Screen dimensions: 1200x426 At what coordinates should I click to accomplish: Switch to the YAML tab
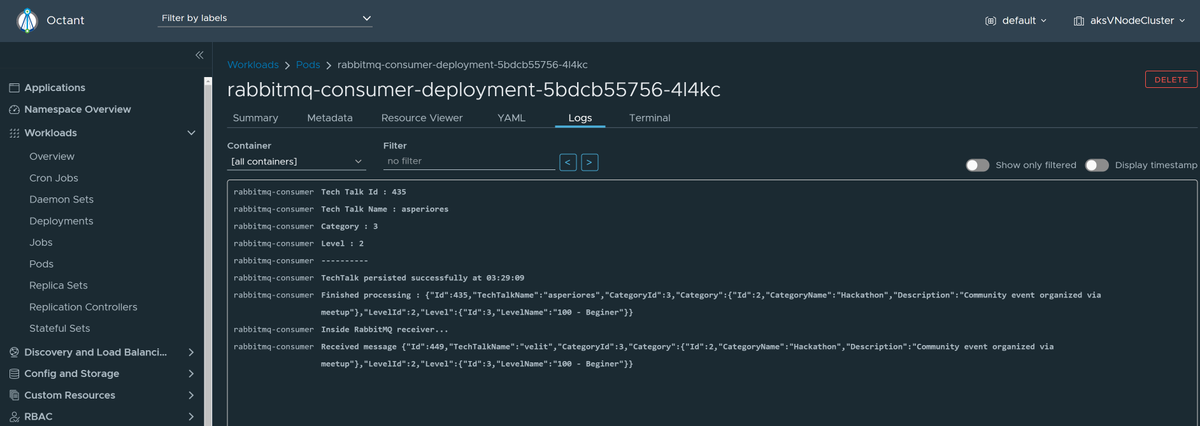(x=511, y=118)
